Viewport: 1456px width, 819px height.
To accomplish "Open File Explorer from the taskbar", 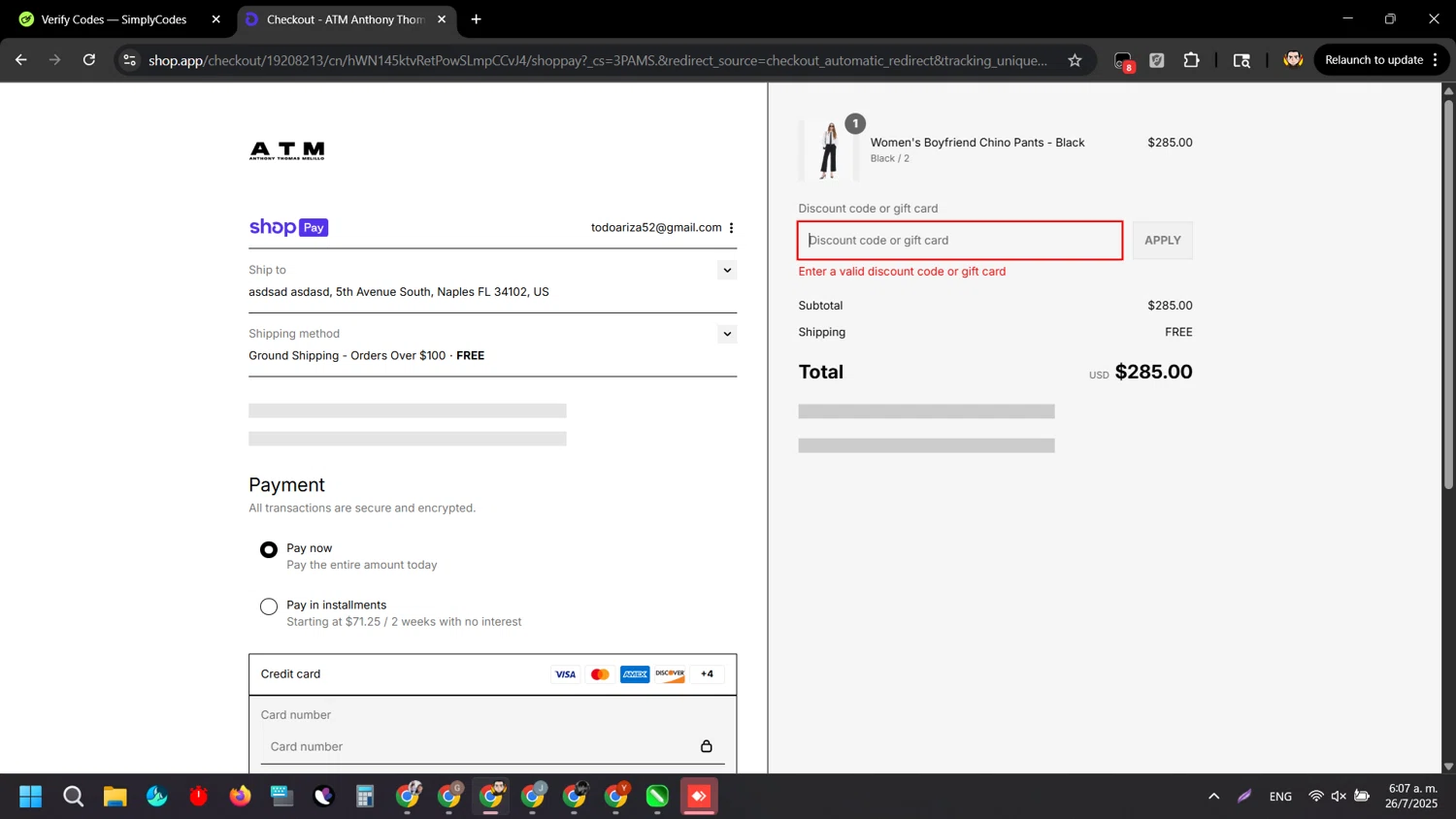I will point(115,797).
